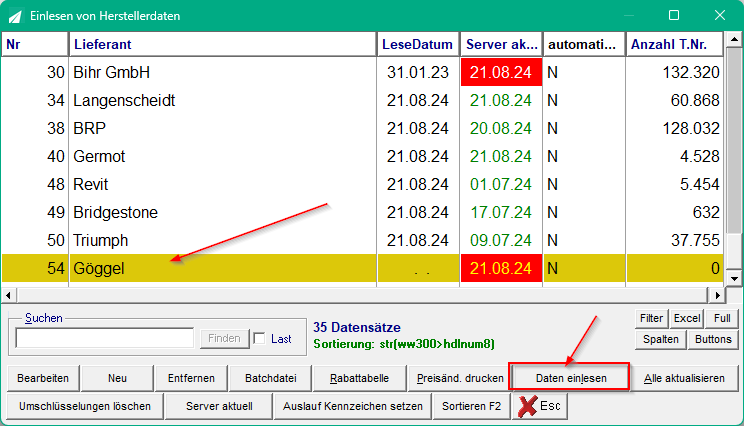Viewport: 744px width, 426px height.
Task: Click count 132.320 cell
Action: (x=675, y=72)
